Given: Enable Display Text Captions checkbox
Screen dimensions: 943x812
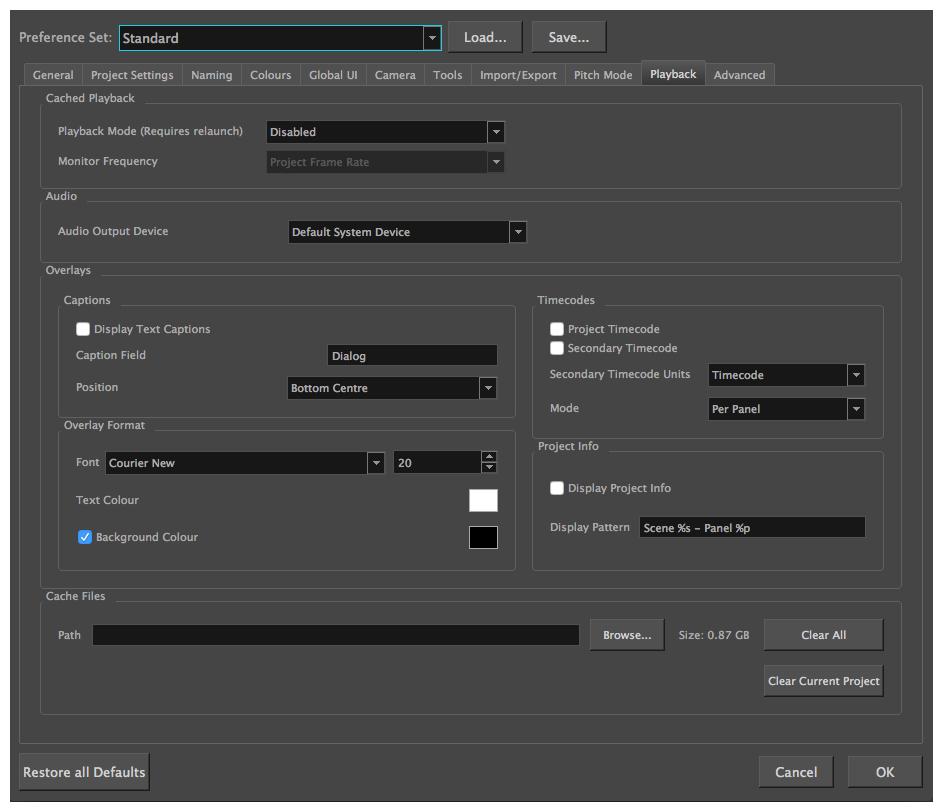Looking at the screenshot, I should click(x=83, y=329).
